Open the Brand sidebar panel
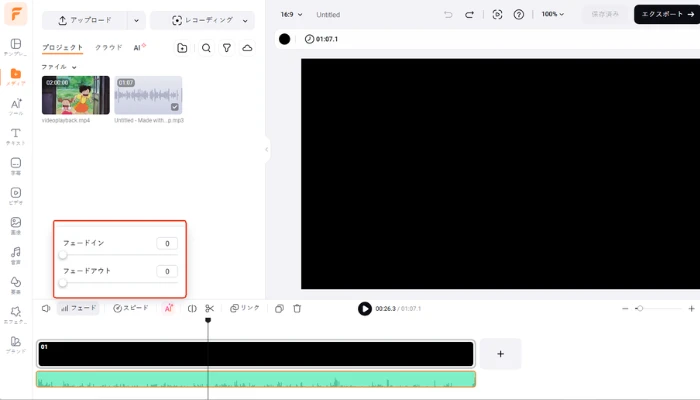Viewport: 700px width, 400px height. tap(16, 345)
